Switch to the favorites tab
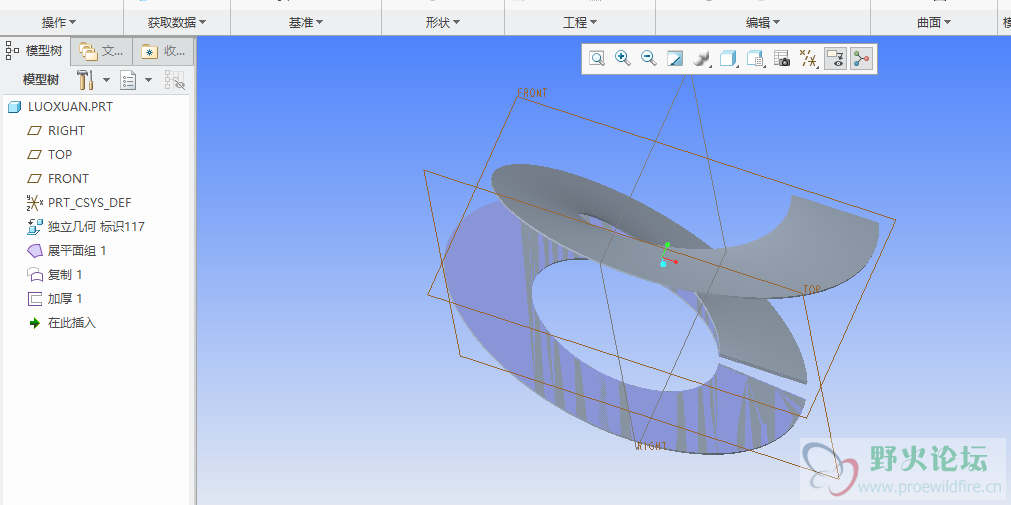 (x=163, y=51)
